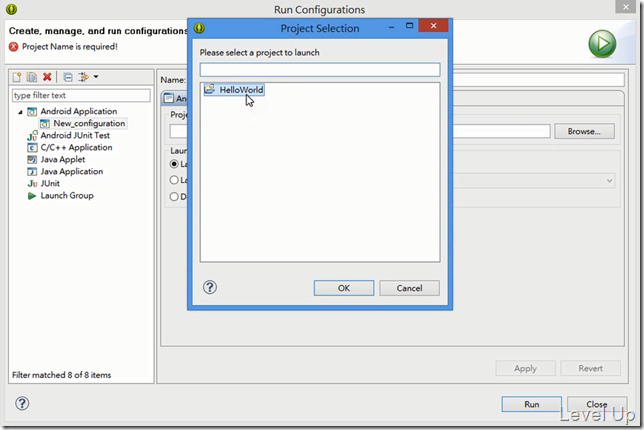Click the HelloWorld project folder icon
Image resolution: width=644 pixels, height=430 pixels.
(x=209, y=89)
